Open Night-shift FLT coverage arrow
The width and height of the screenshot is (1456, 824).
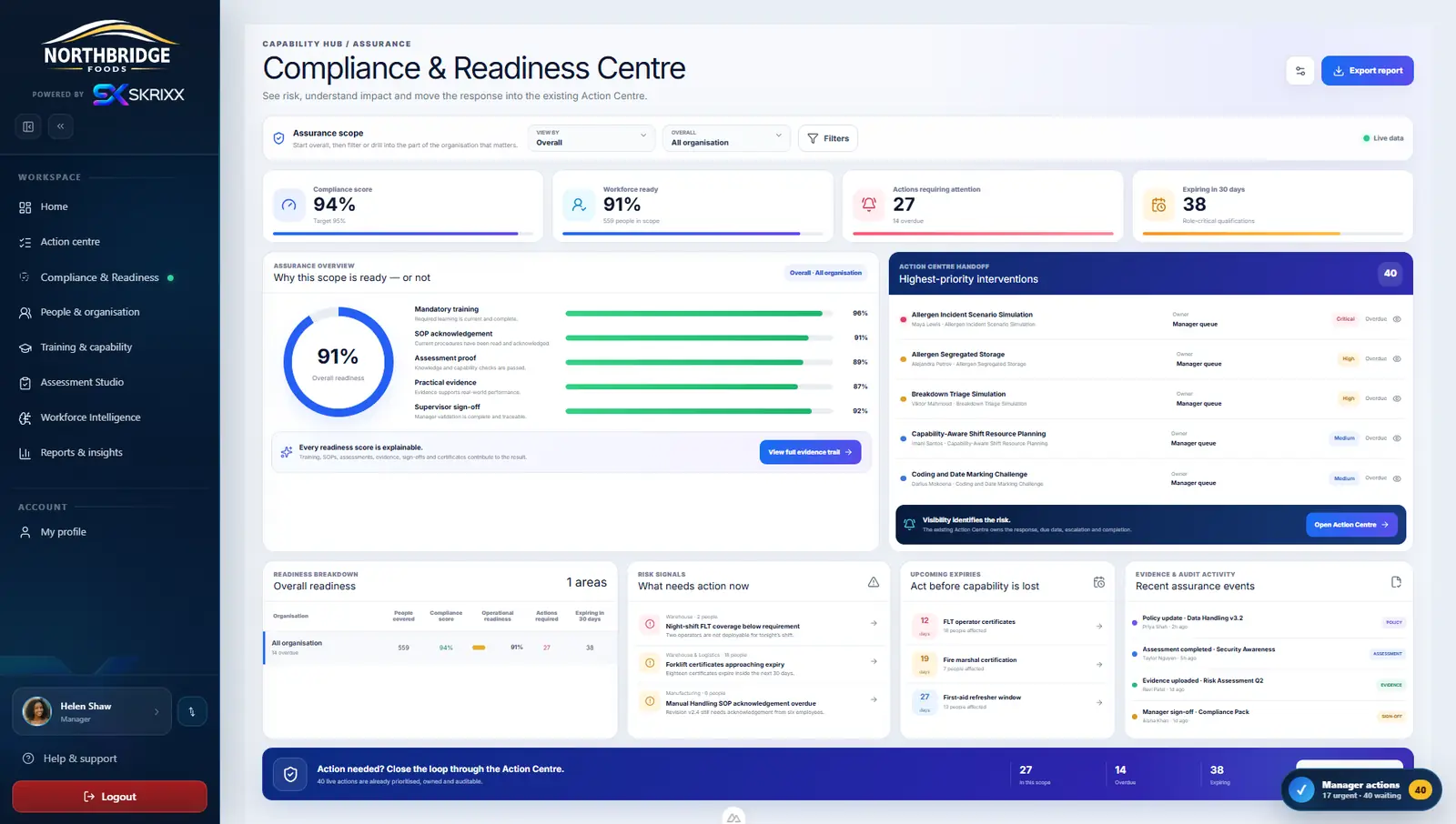(874, 623)
